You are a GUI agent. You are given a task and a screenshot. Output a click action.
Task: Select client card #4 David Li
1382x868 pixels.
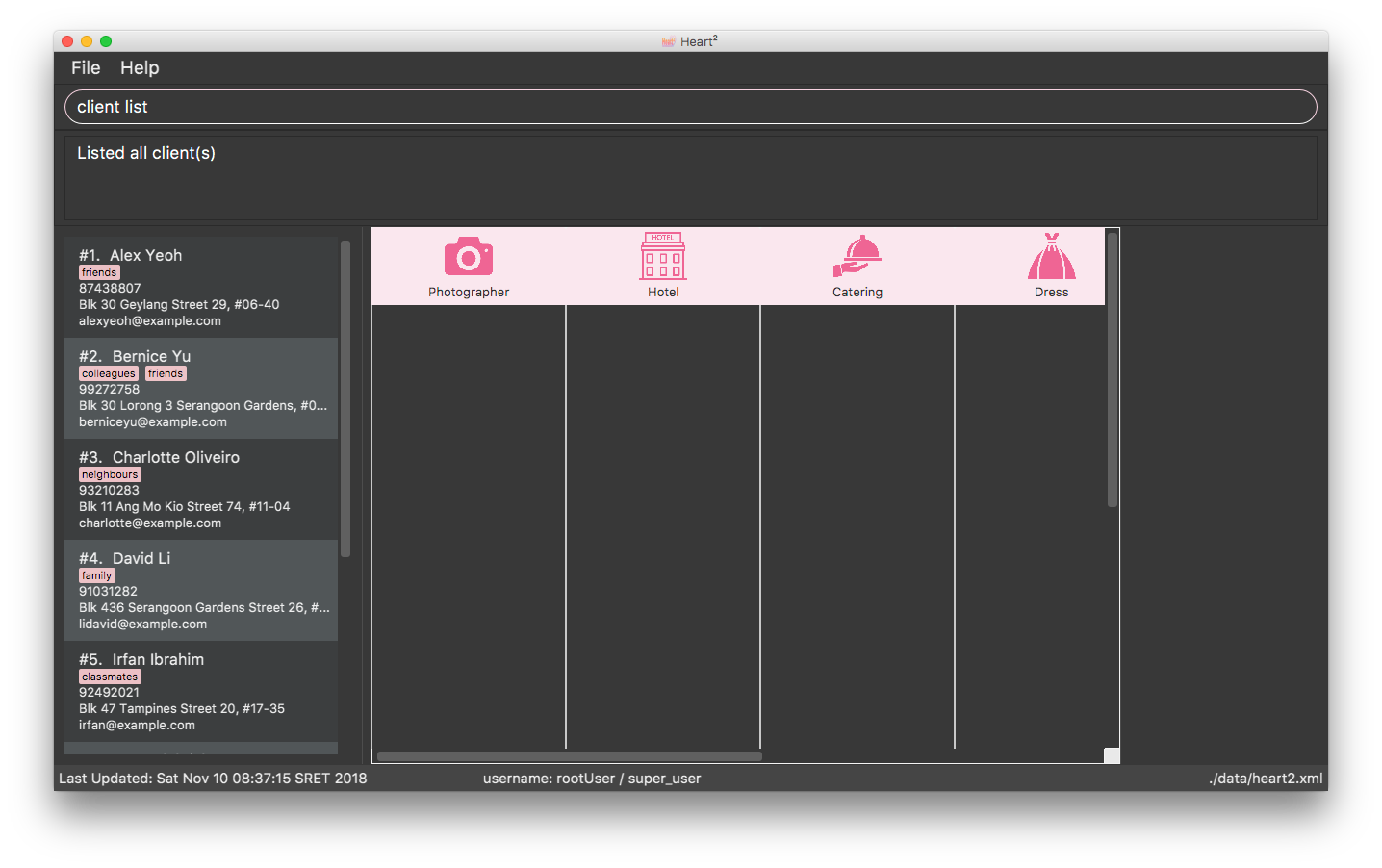pyautogui.click(x=201, y=590)
